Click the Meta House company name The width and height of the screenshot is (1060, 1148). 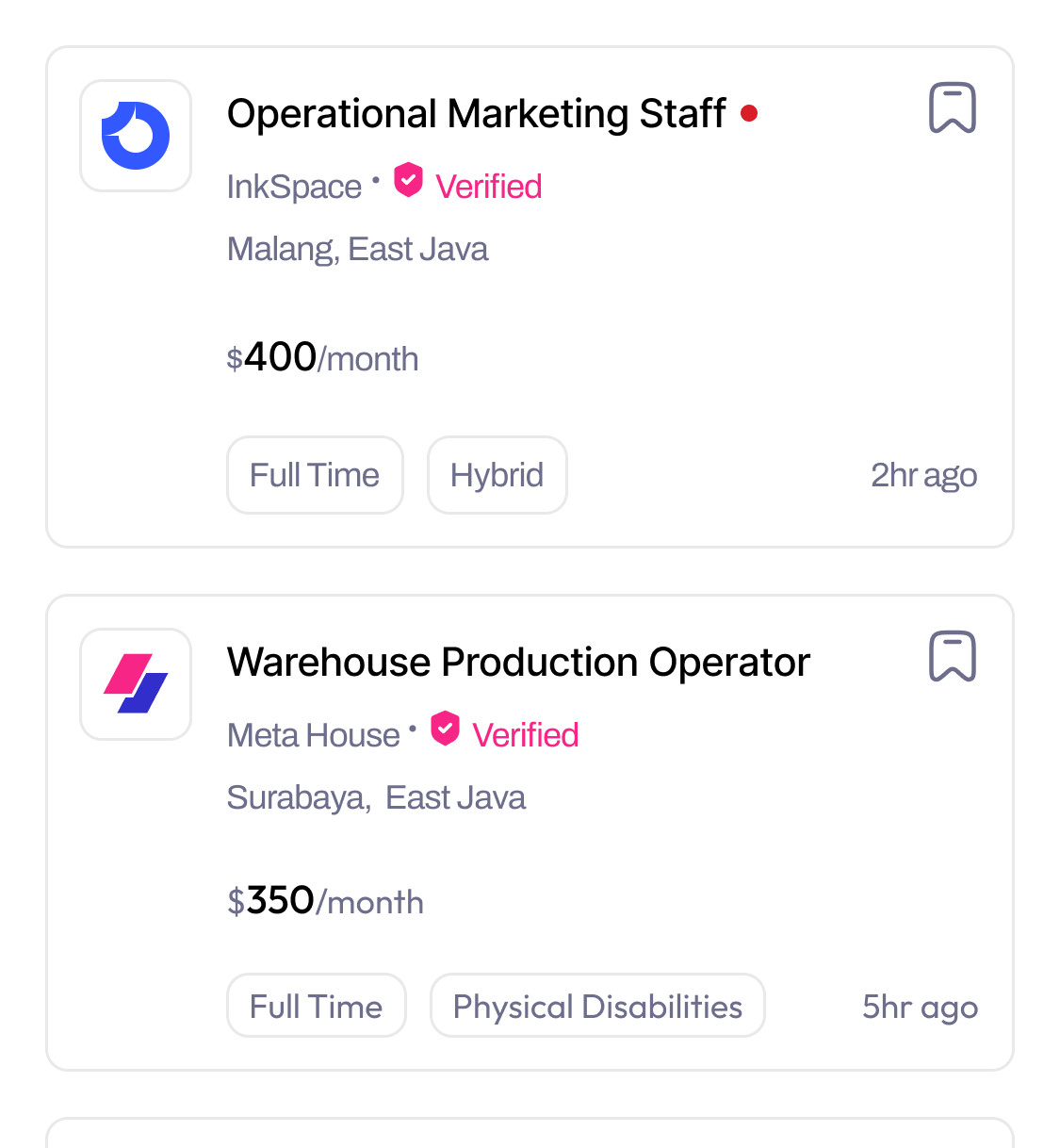coord(314,735)
